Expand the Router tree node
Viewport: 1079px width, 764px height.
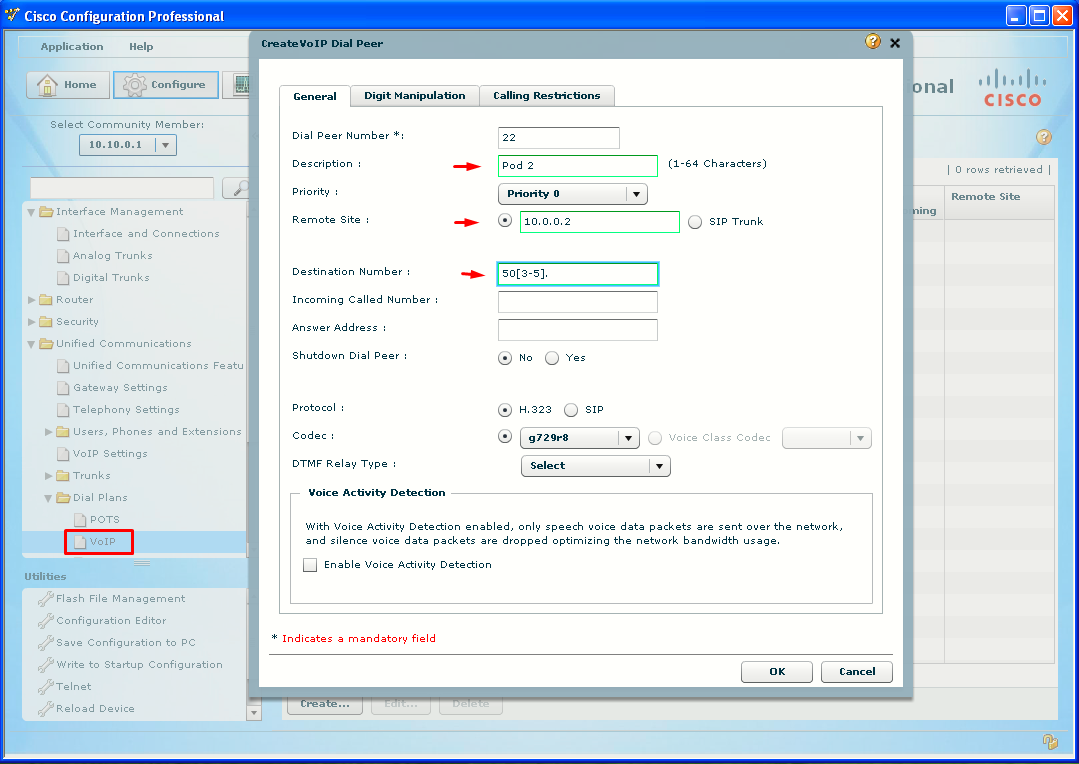pos(31,300)
